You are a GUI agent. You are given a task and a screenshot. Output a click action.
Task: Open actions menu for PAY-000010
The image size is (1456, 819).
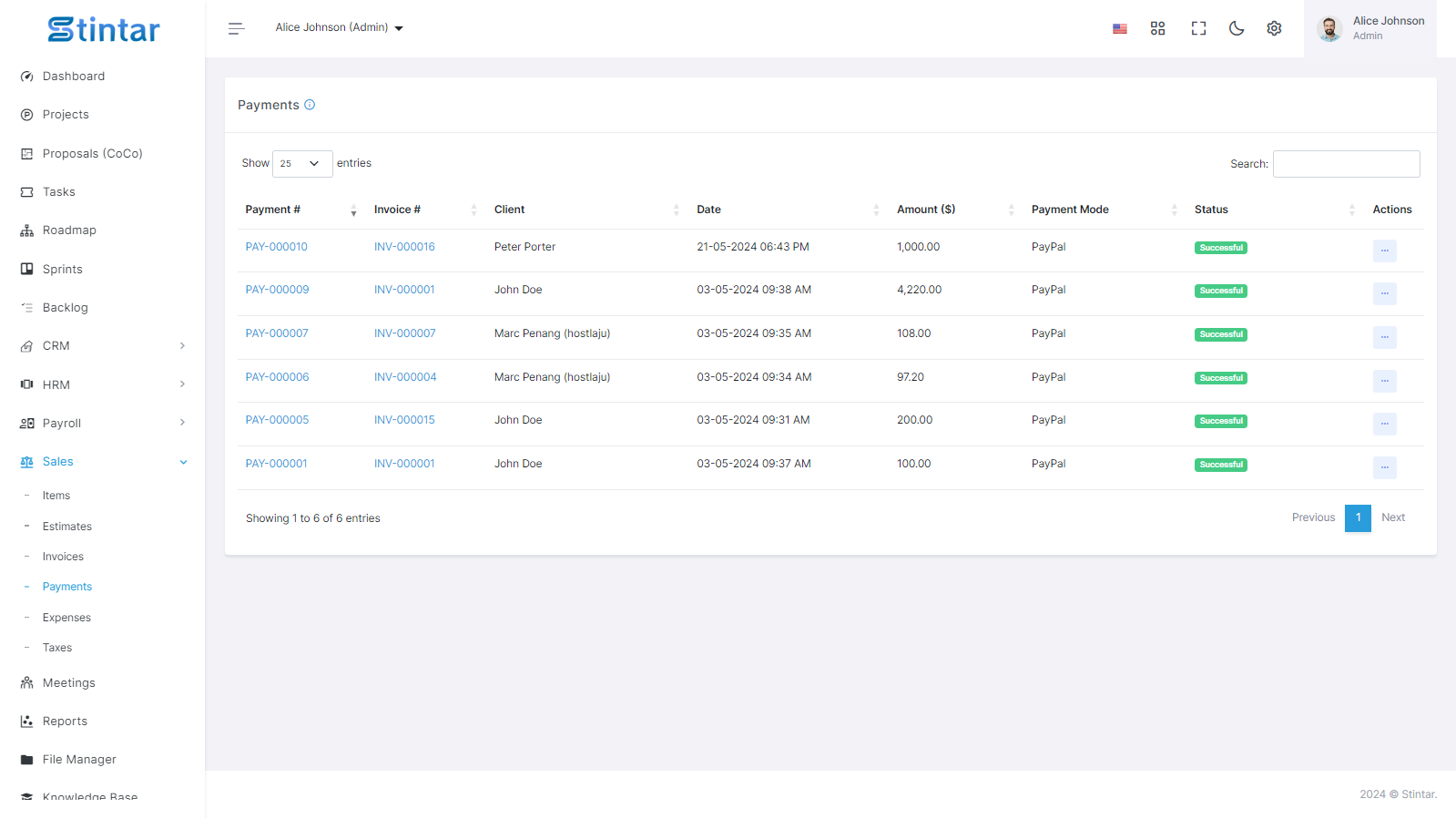click(x=1384, y=251)
